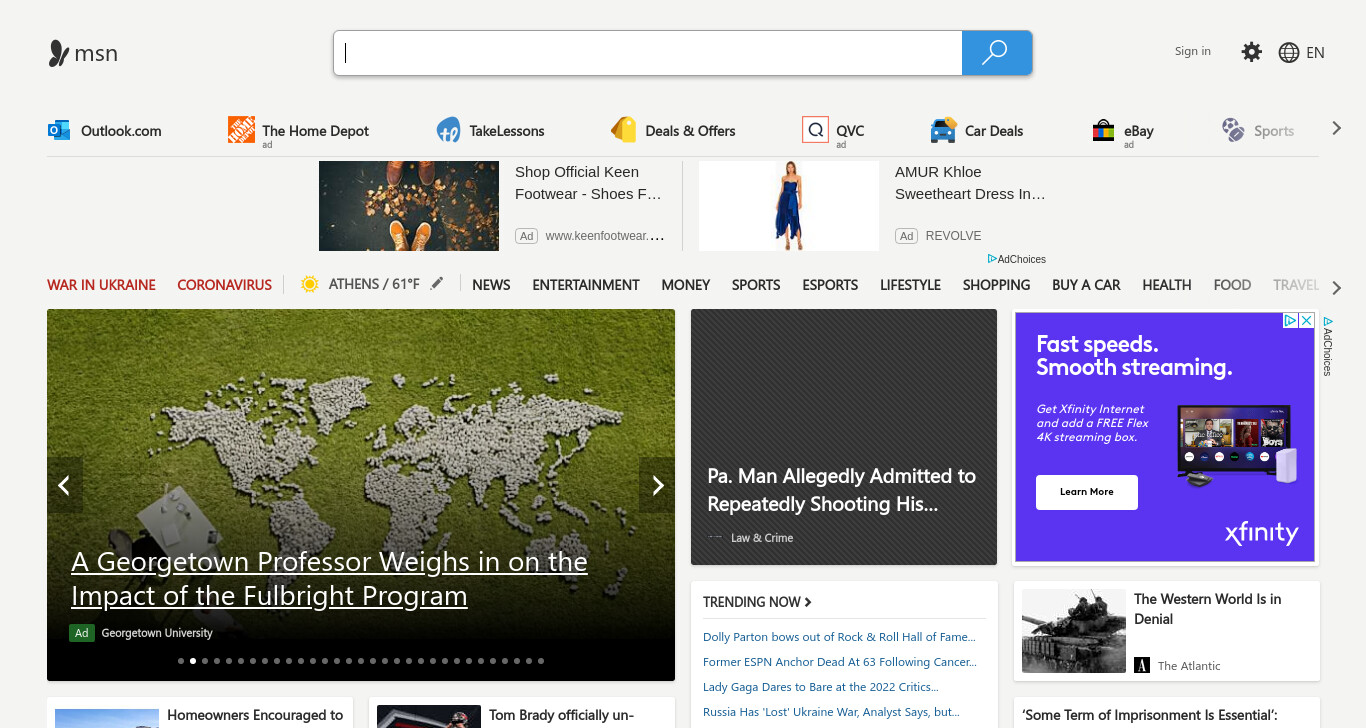Open The Western World Is in Denial
The image size is (1366, 728).
(x=1207, y=609)
